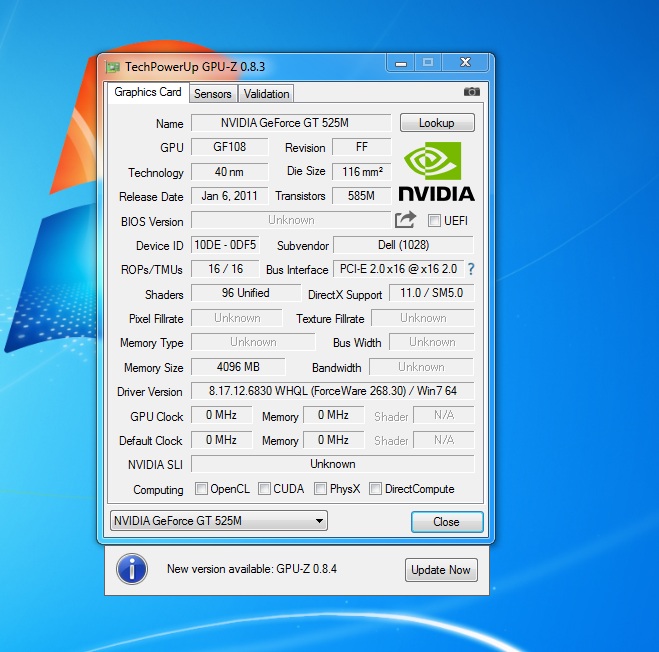Click the GPU Clock row Shader N/A field
659x652 pixels.
coord(444,415)
